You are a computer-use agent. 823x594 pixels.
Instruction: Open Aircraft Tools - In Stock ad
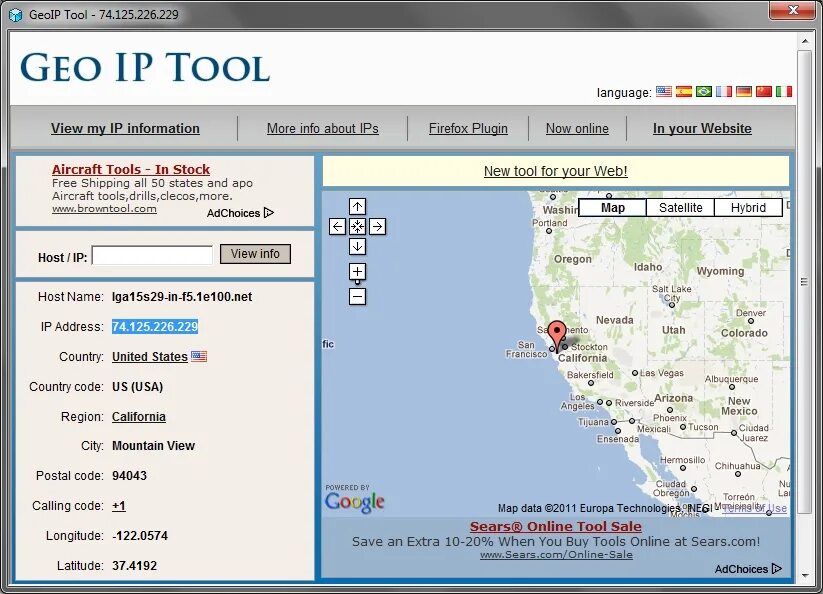point(131,169)
